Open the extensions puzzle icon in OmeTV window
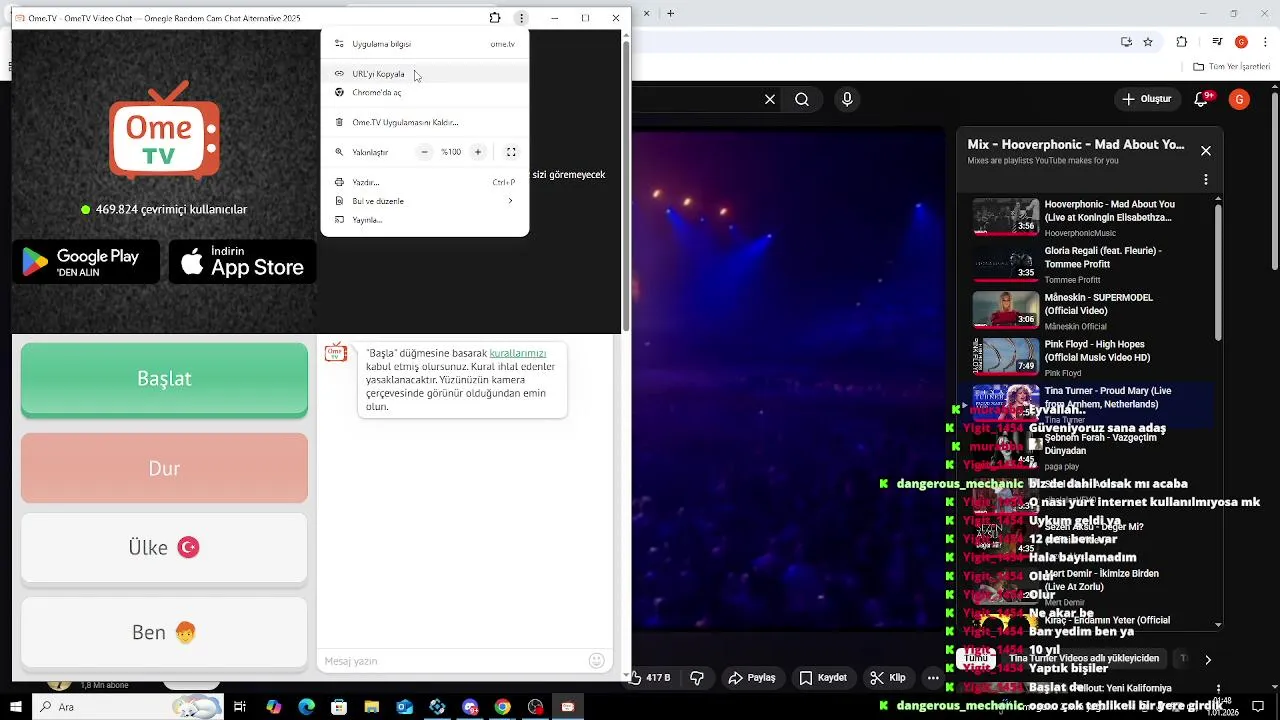Viewport: 1280px width, 720px height. point(495,18)
